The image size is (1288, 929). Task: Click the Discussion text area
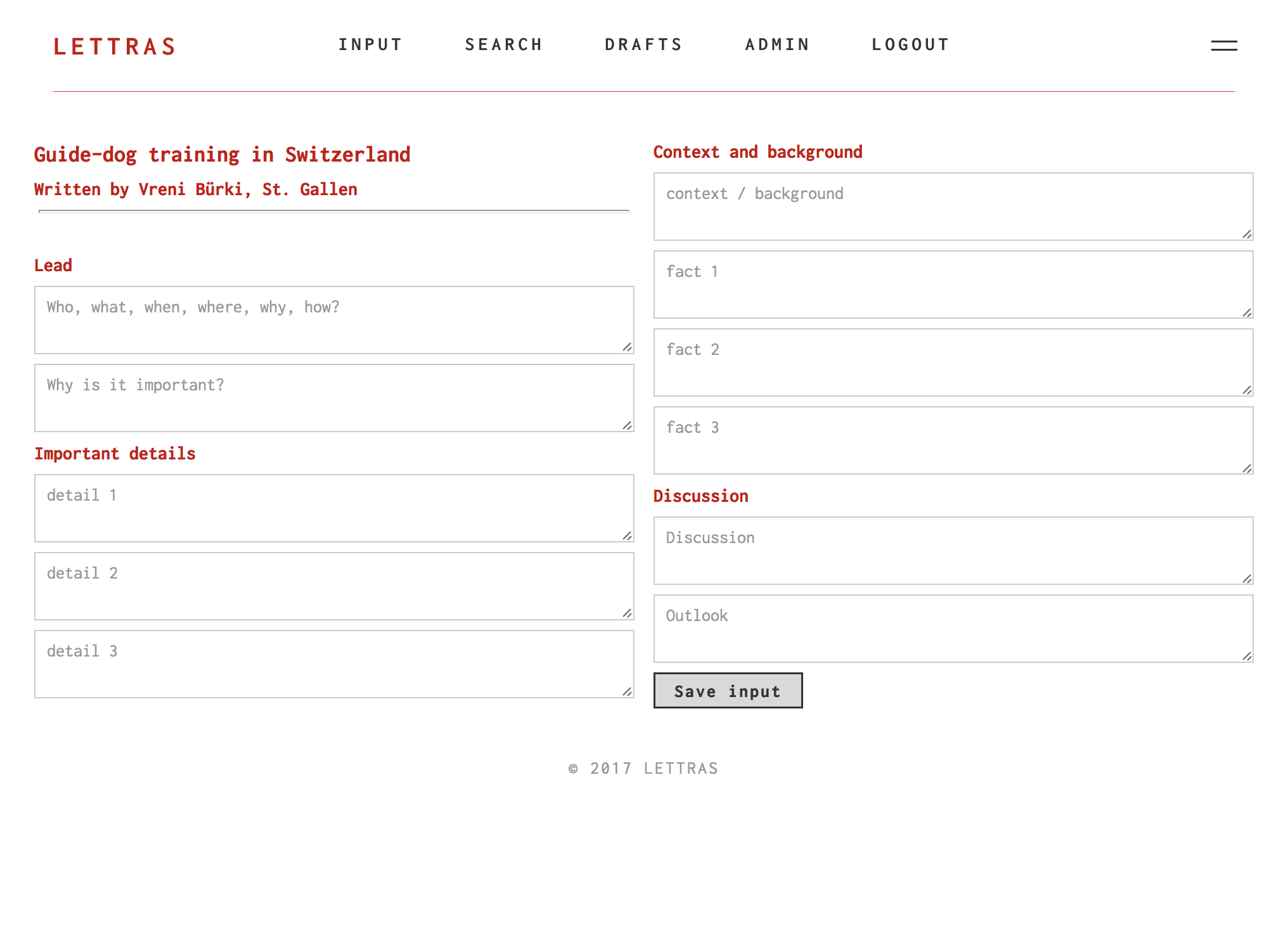(x=953, y=551)
